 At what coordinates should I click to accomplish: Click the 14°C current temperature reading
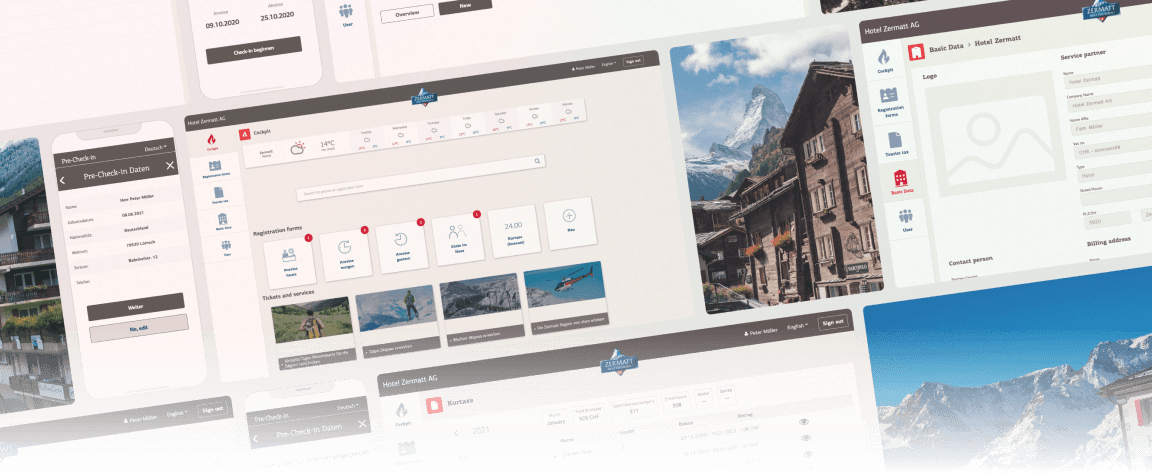click(x=327, y=144)
